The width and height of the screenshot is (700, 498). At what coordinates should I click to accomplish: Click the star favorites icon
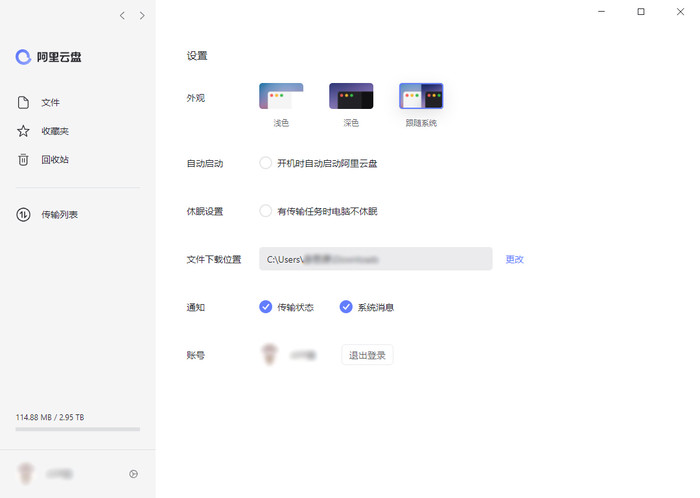[x=23, y=131]
